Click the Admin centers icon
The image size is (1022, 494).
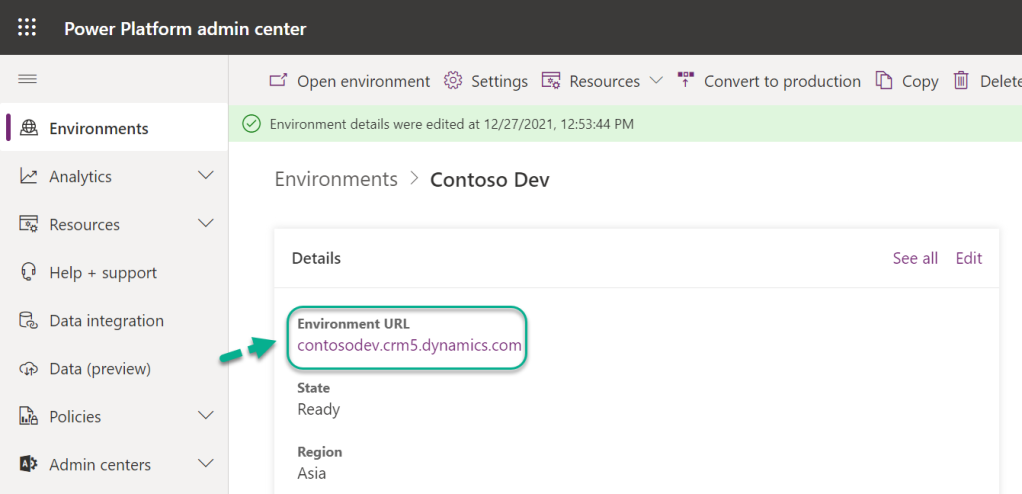pos(29,465)
